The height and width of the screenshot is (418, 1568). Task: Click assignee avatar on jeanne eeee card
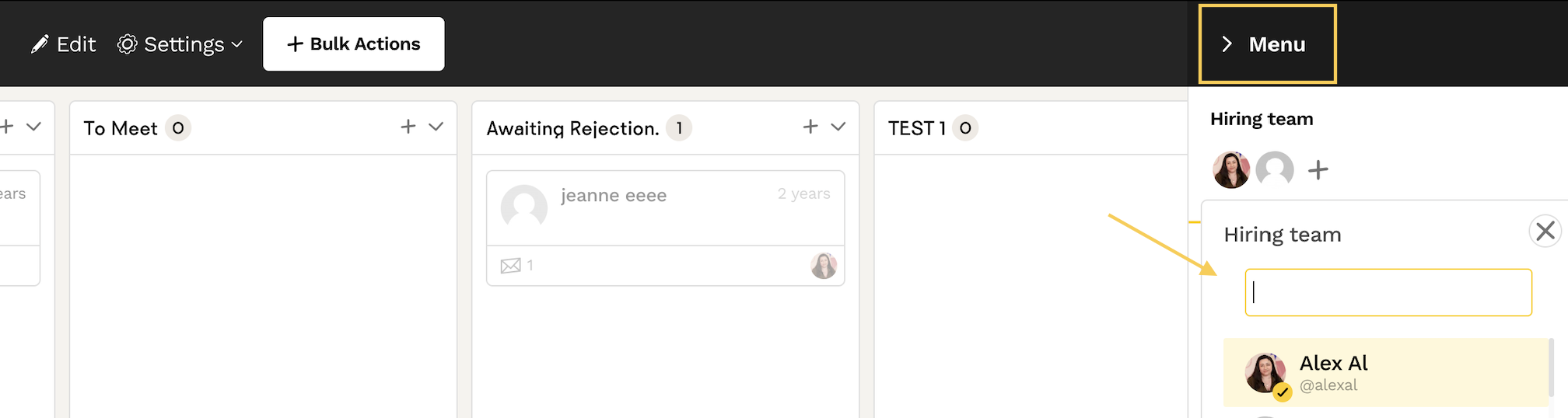coord(824,266)
